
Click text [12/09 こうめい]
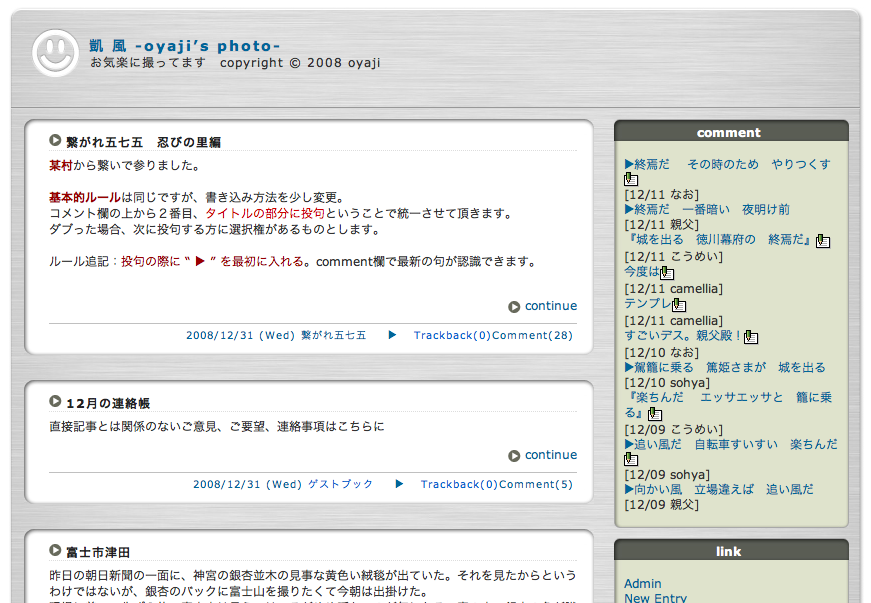pyautogui.click(x=674, y=429)
